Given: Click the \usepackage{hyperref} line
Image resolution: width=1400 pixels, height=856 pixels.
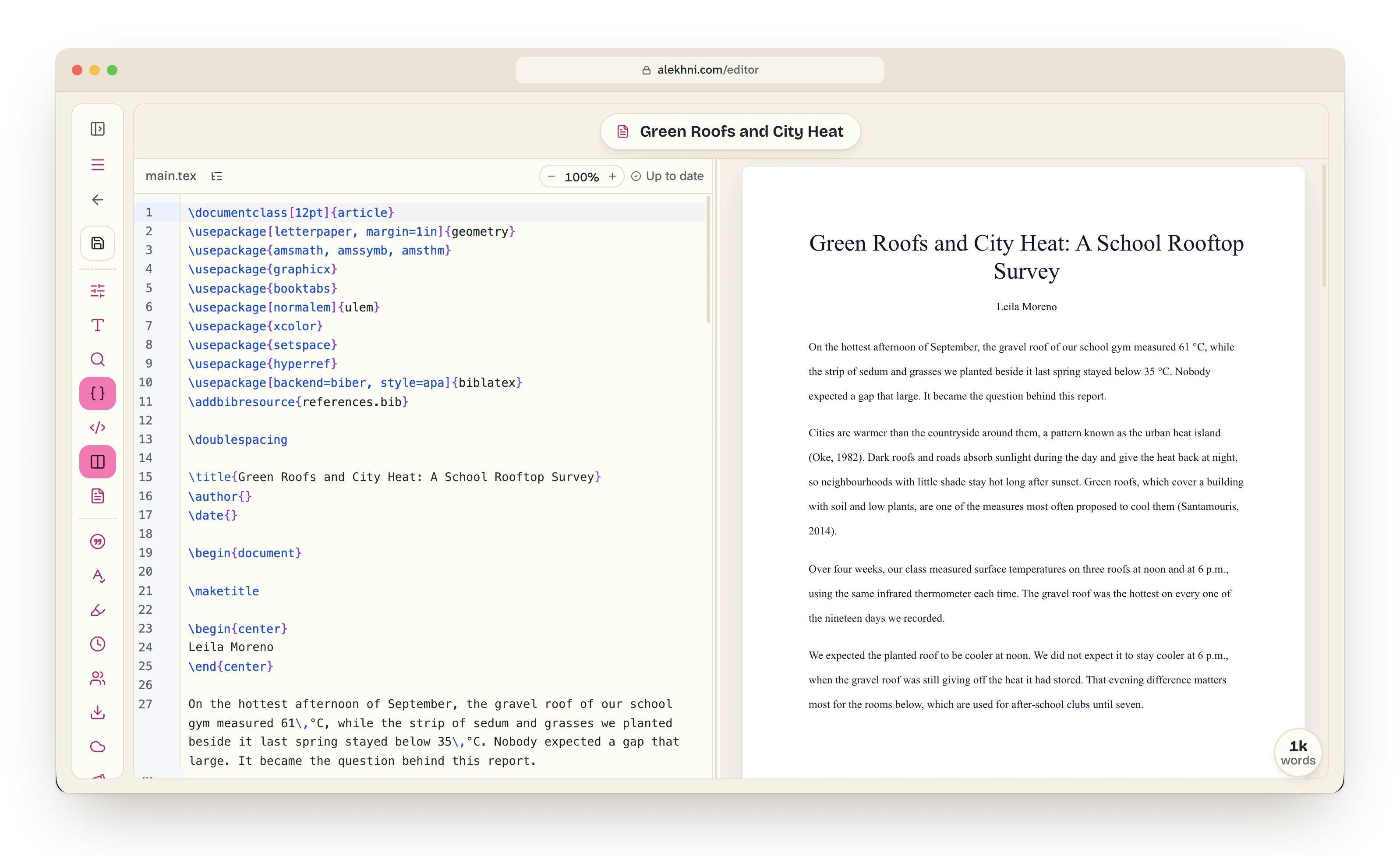Looking at the screenshot, I should [263, 364].
